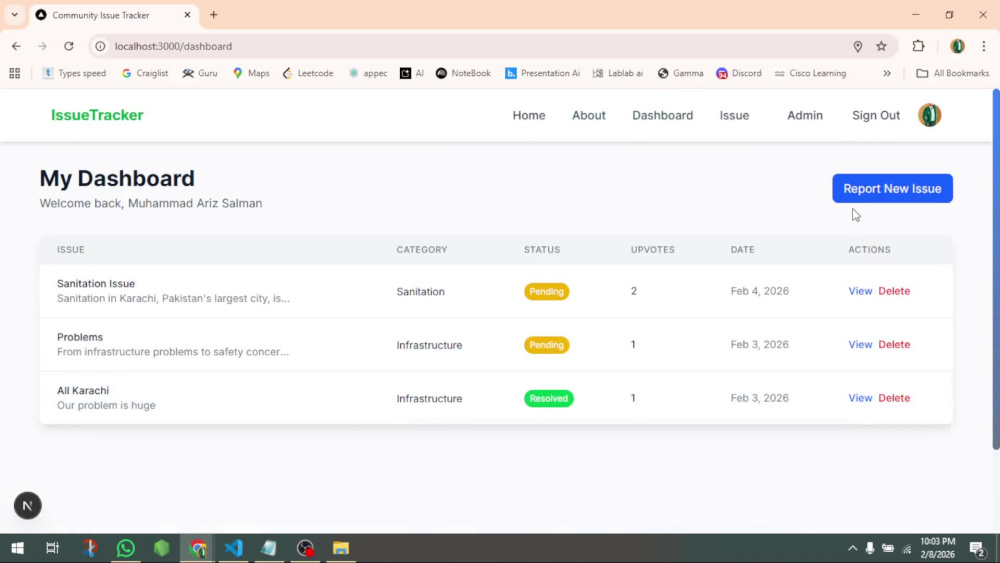Viewport: 1000px width, 563px height.
Task: Open the Lablab ai bookmark
Action: pos(617,73)
